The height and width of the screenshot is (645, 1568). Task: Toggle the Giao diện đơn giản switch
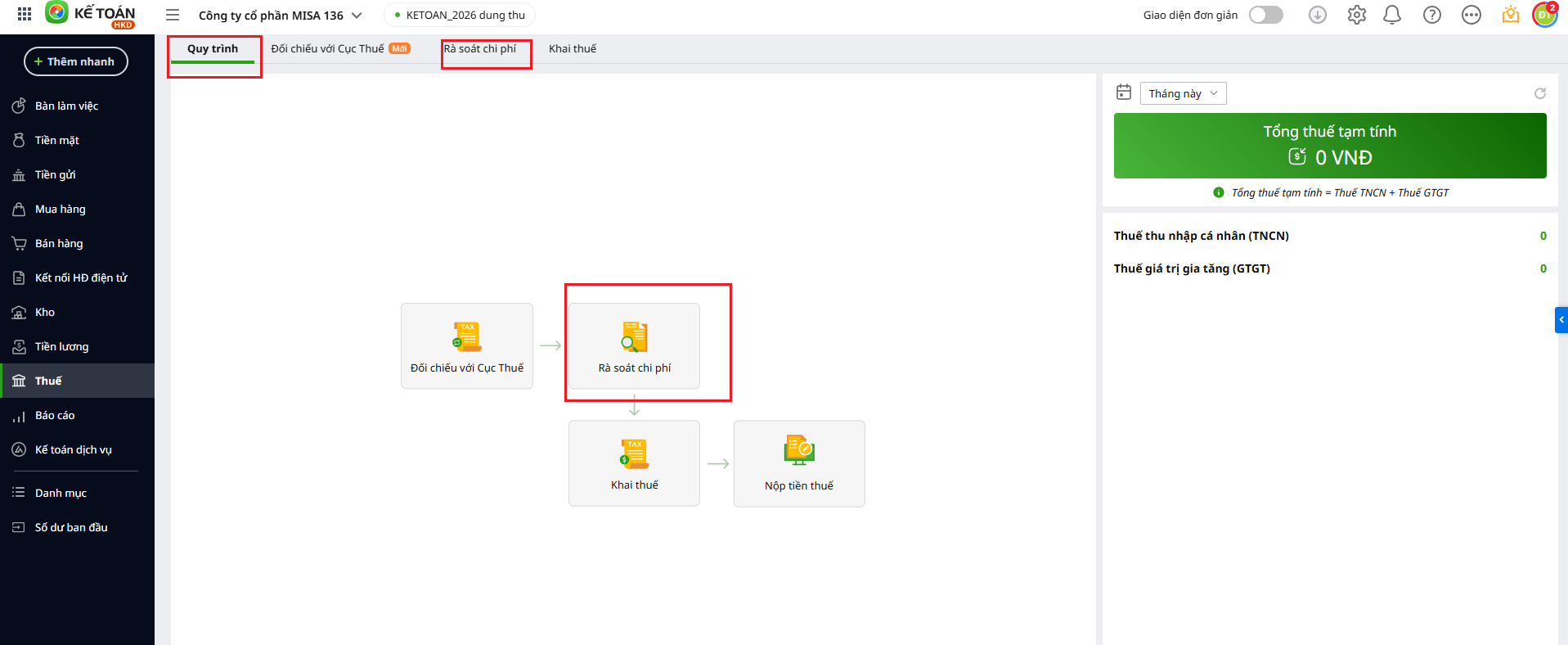click(1265, 15)
